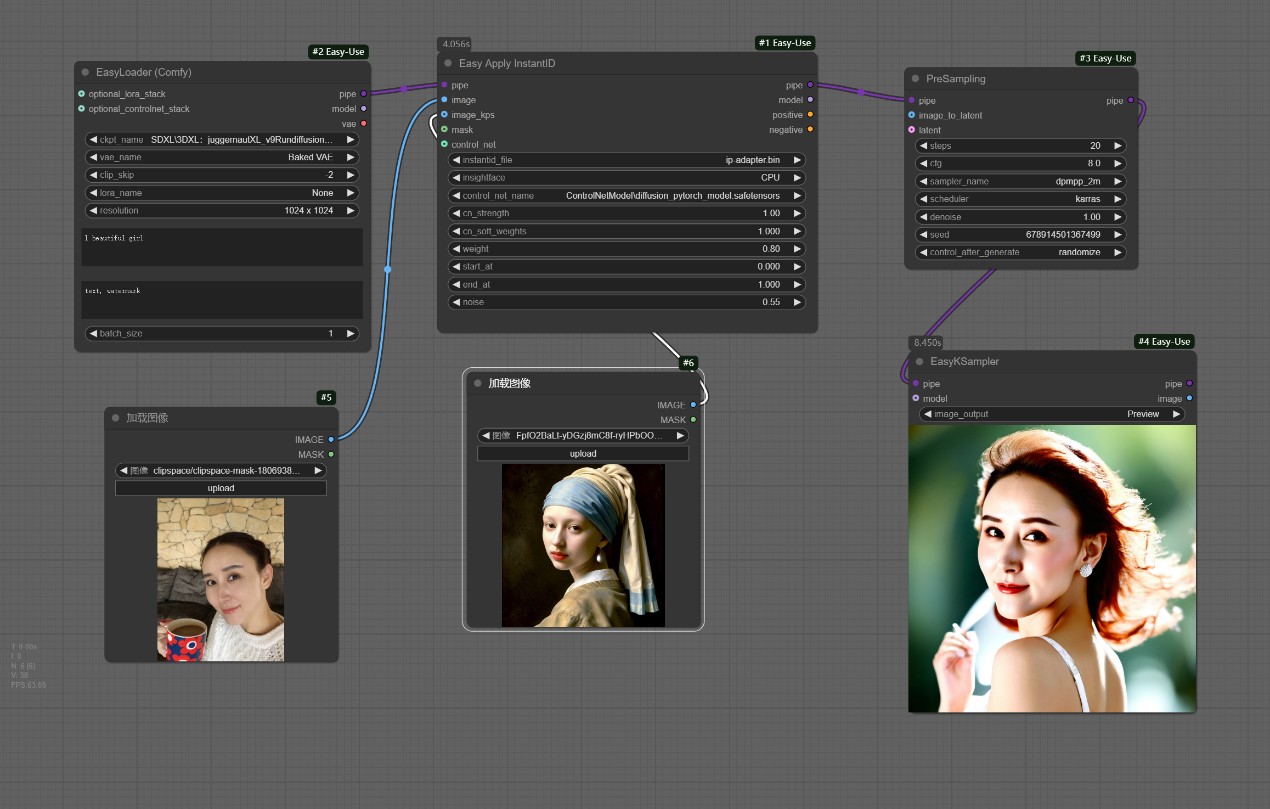Screen dimensions: 1270x809
Task: Open the insightface CPU dropdown
Action: point(626,178)
